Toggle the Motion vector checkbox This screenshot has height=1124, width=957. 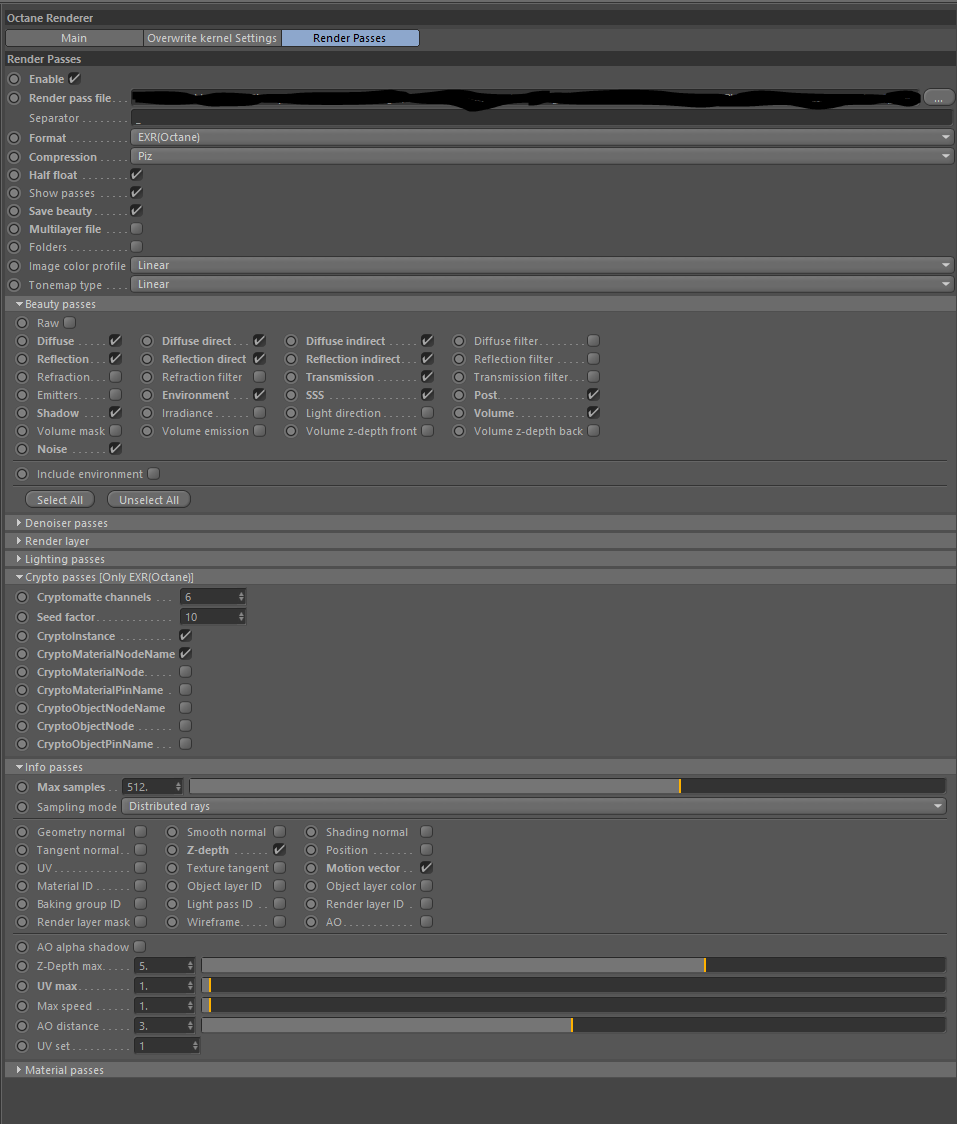[427, 867]
